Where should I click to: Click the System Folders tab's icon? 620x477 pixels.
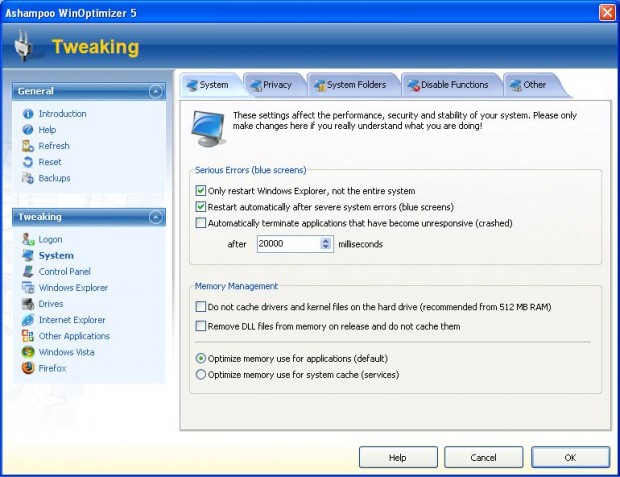pos(319,85)
